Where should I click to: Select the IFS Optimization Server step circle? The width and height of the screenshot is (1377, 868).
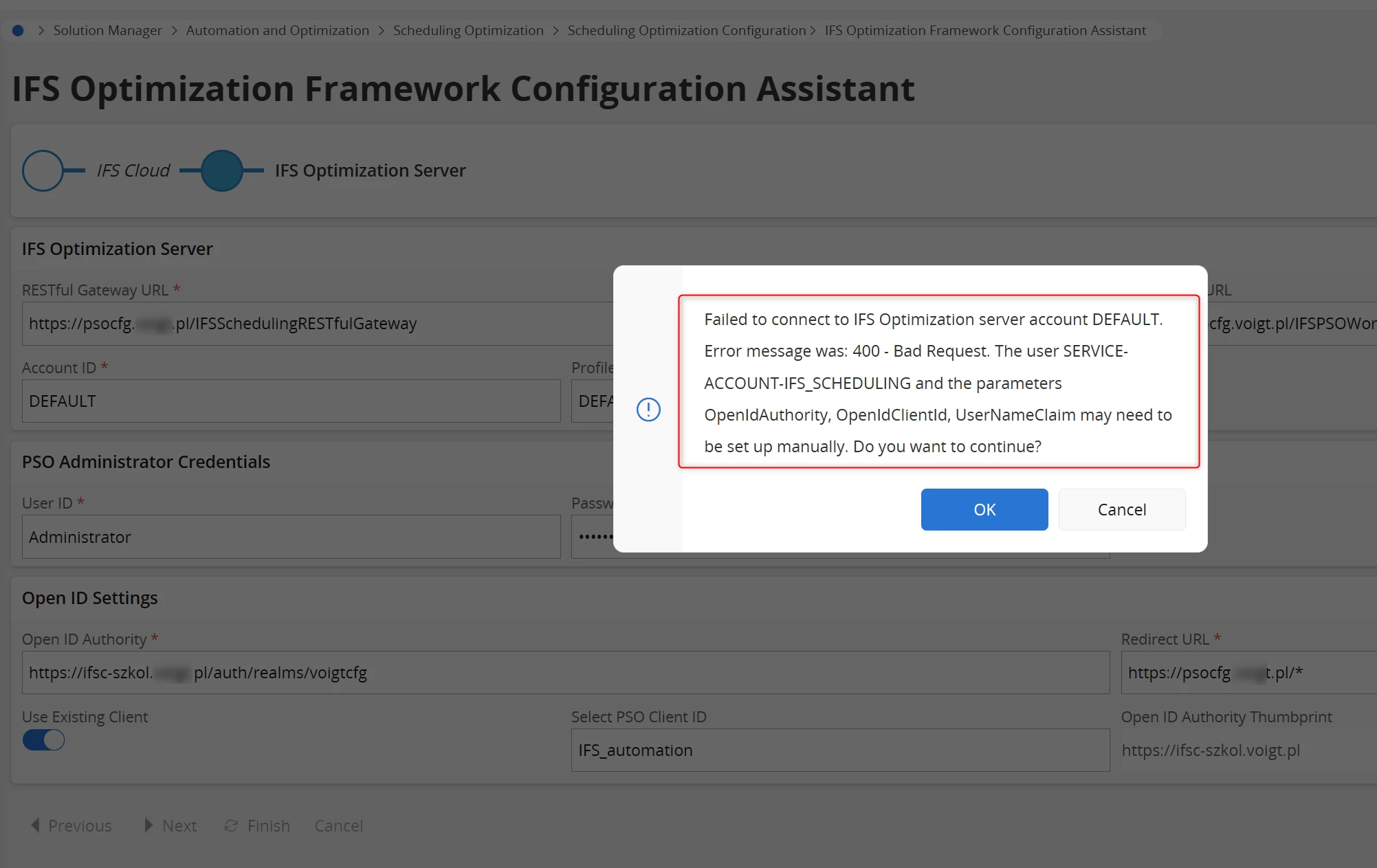221,170
